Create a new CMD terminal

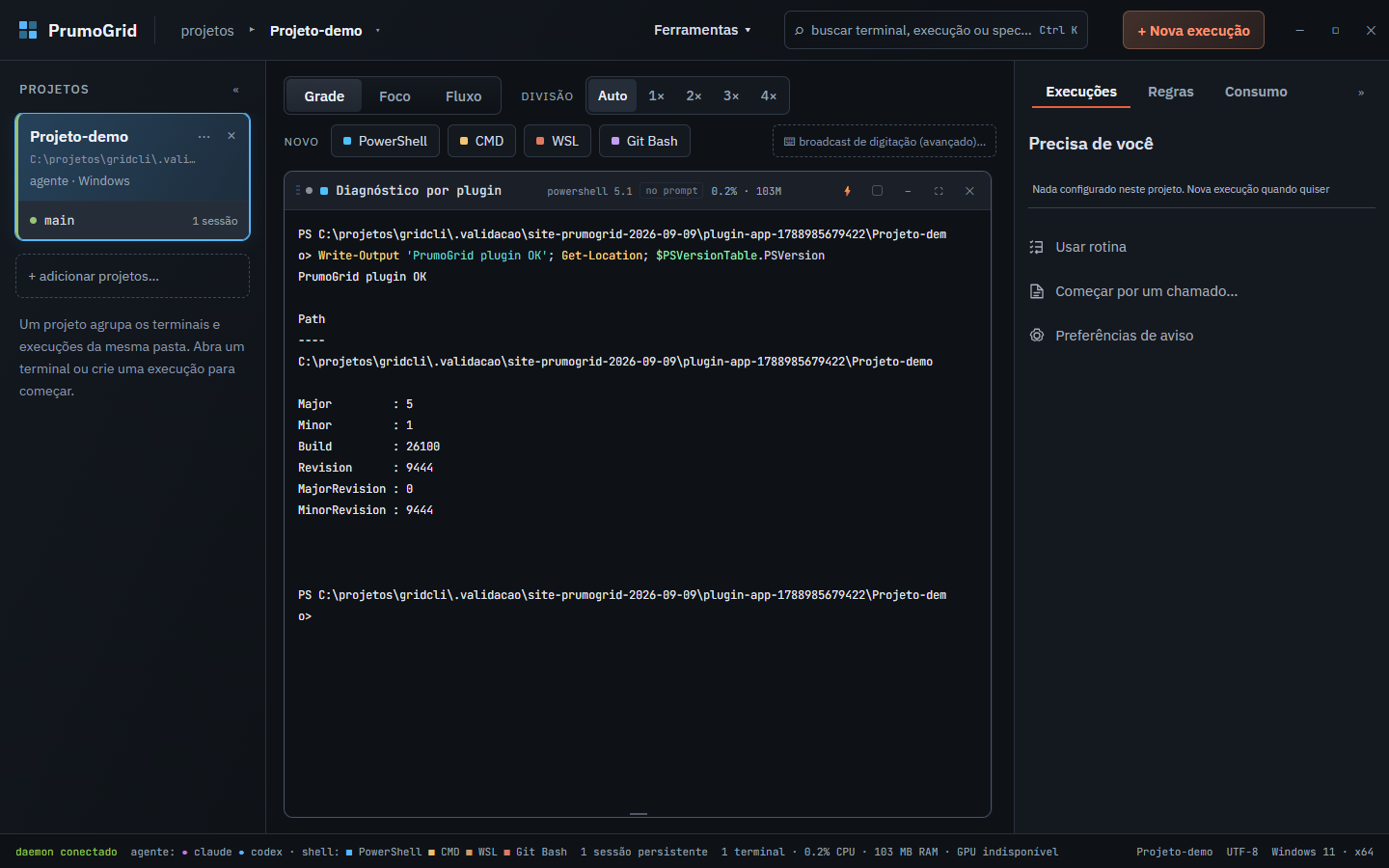point(481,141)
